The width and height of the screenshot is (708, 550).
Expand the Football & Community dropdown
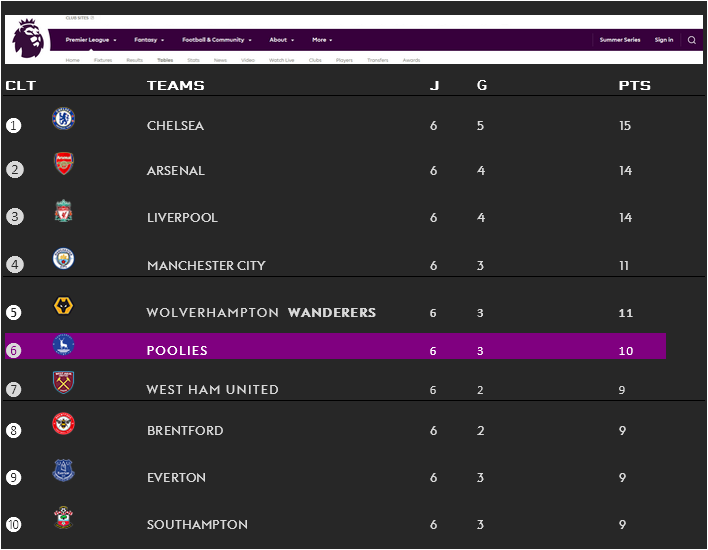point(217,40)
